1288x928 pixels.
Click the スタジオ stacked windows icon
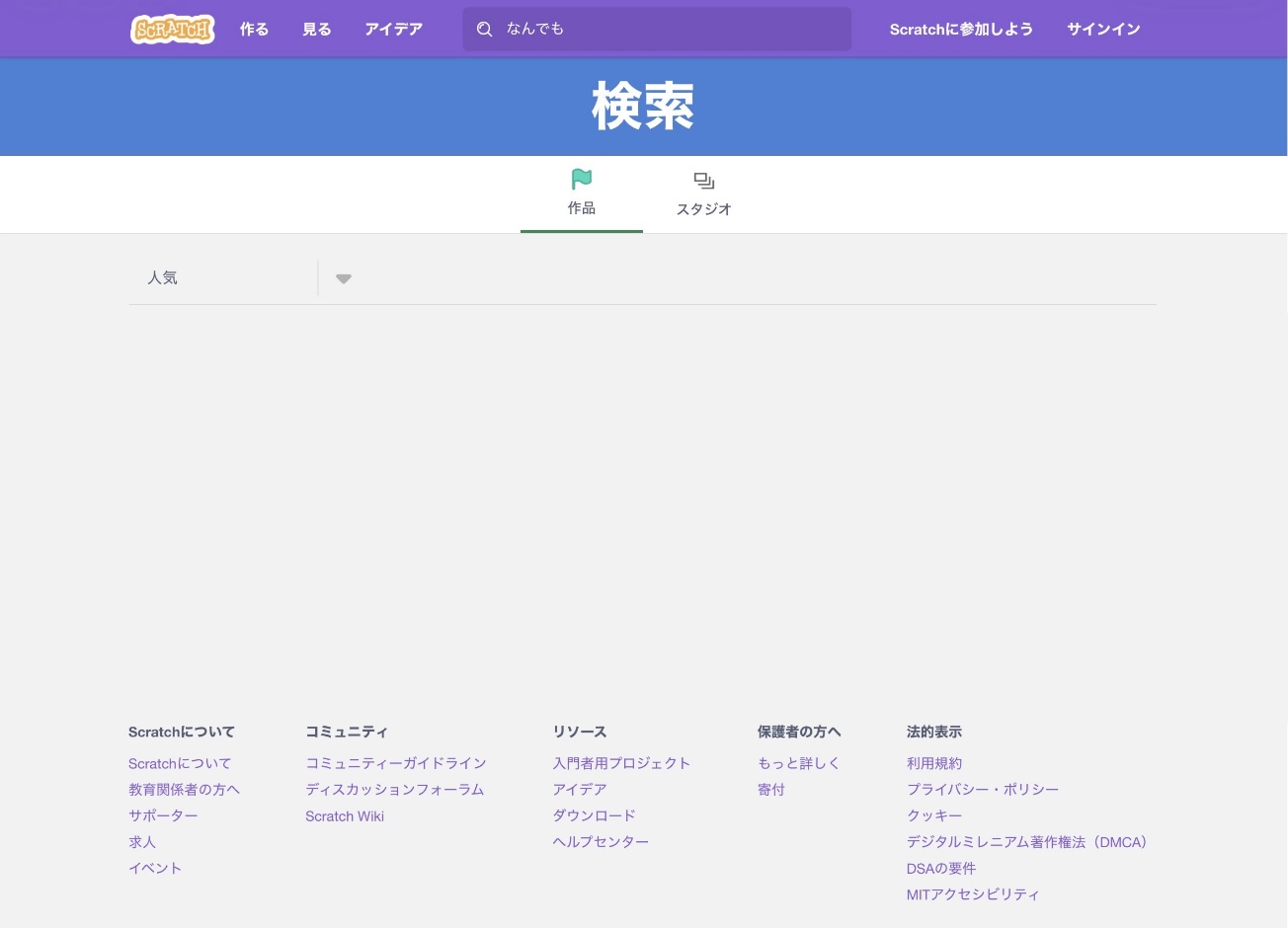704,181
